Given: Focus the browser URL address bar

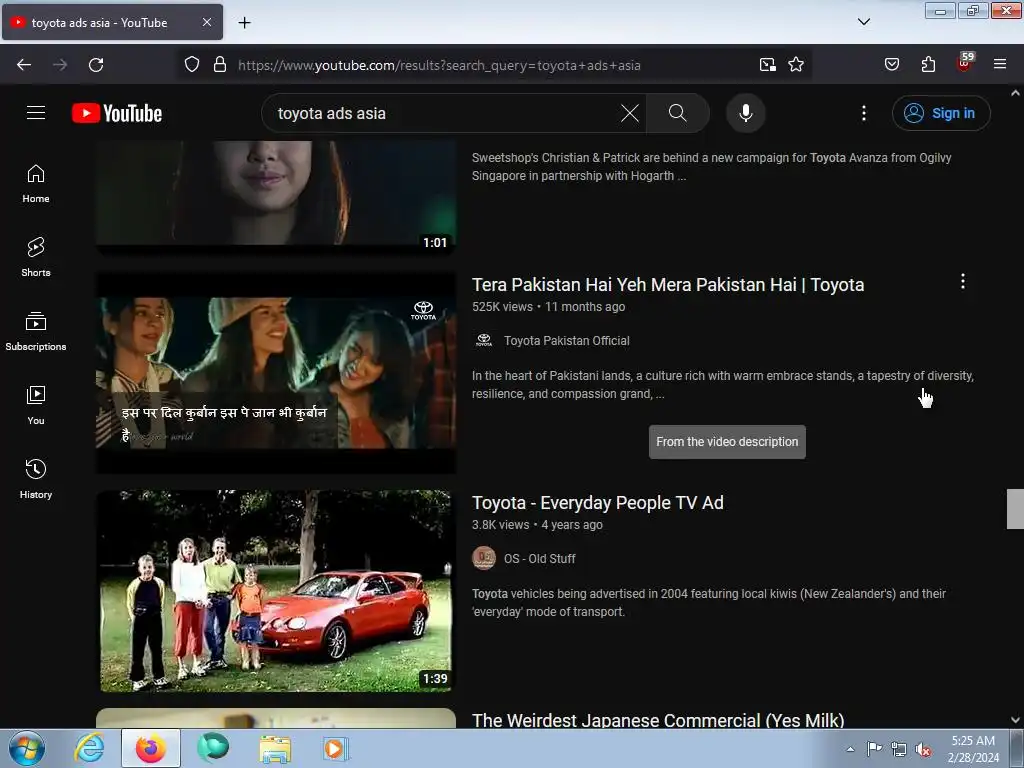Looking at the screenshot, I should [493, 65].
